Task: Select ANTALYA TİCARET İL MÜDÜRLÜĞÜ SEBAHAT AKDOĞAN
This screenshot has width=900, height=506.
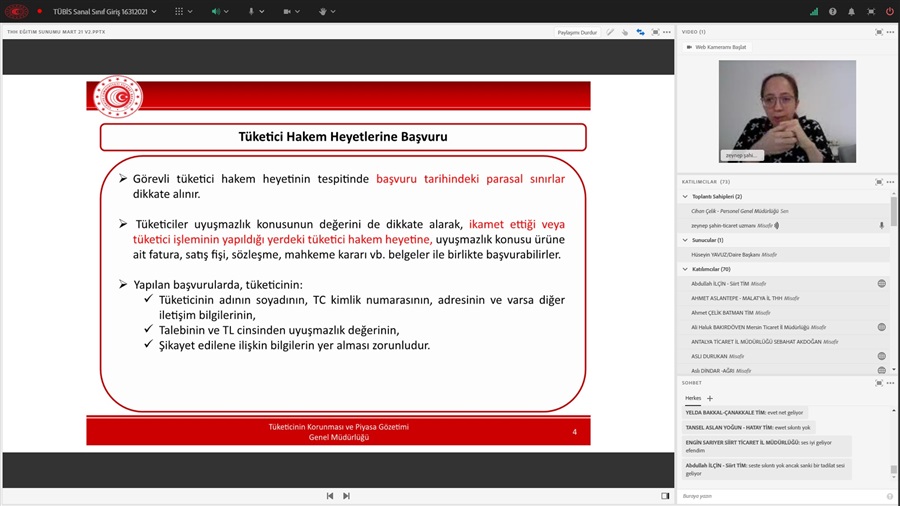Action: (x=784, y=342)
